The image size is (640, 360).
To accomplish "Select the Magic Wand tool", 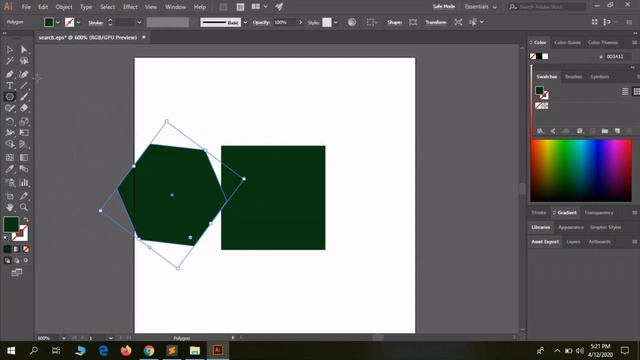I will point(9,61).
